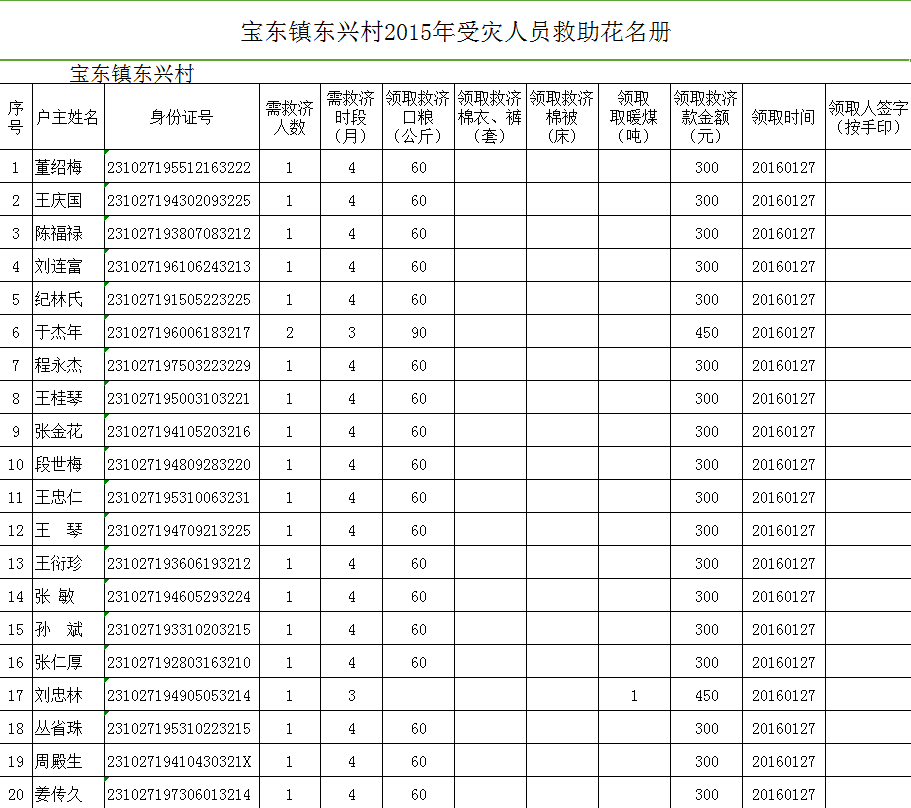The width and height of the screenshot is (911, 808).
Task: Click the name cell 纪林氏
Action: click(69, 299)
